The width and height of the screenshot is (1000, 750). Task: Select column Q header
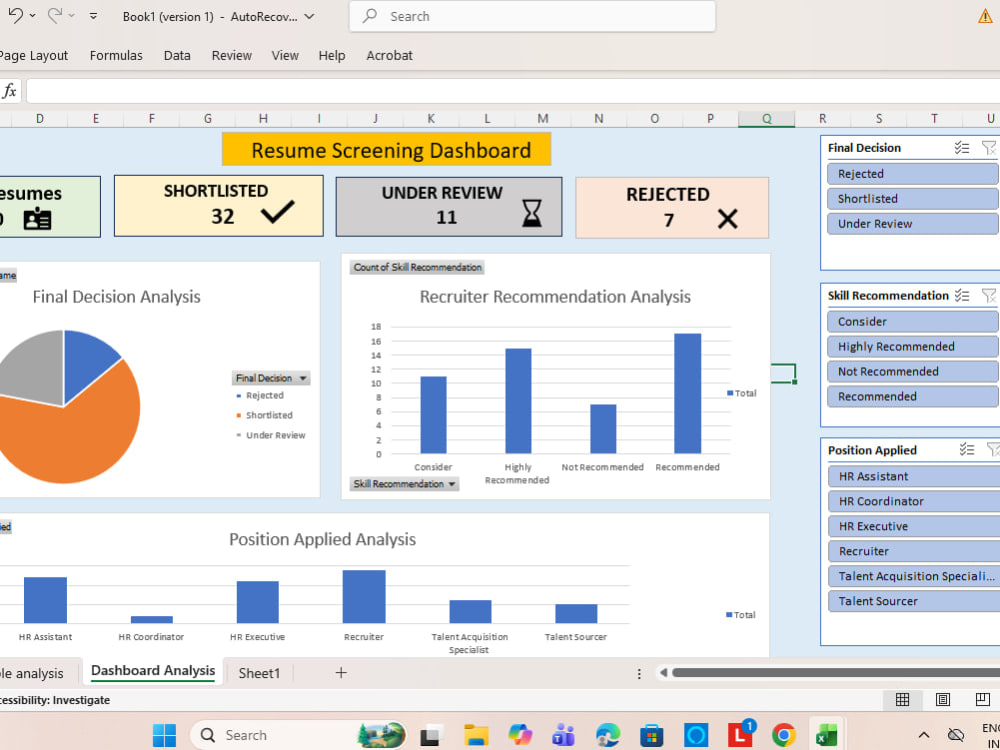coord(767,119)
